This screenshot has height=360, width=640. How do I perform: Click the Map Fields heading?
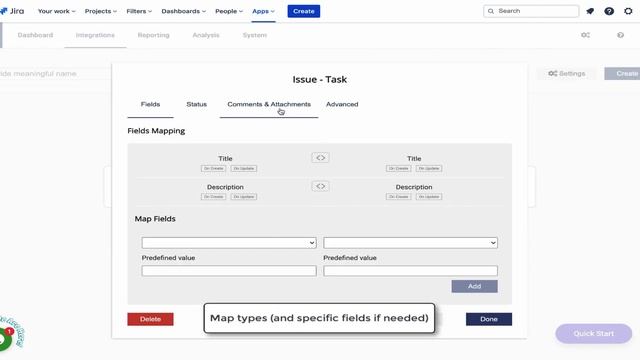(x=155, y=219)
